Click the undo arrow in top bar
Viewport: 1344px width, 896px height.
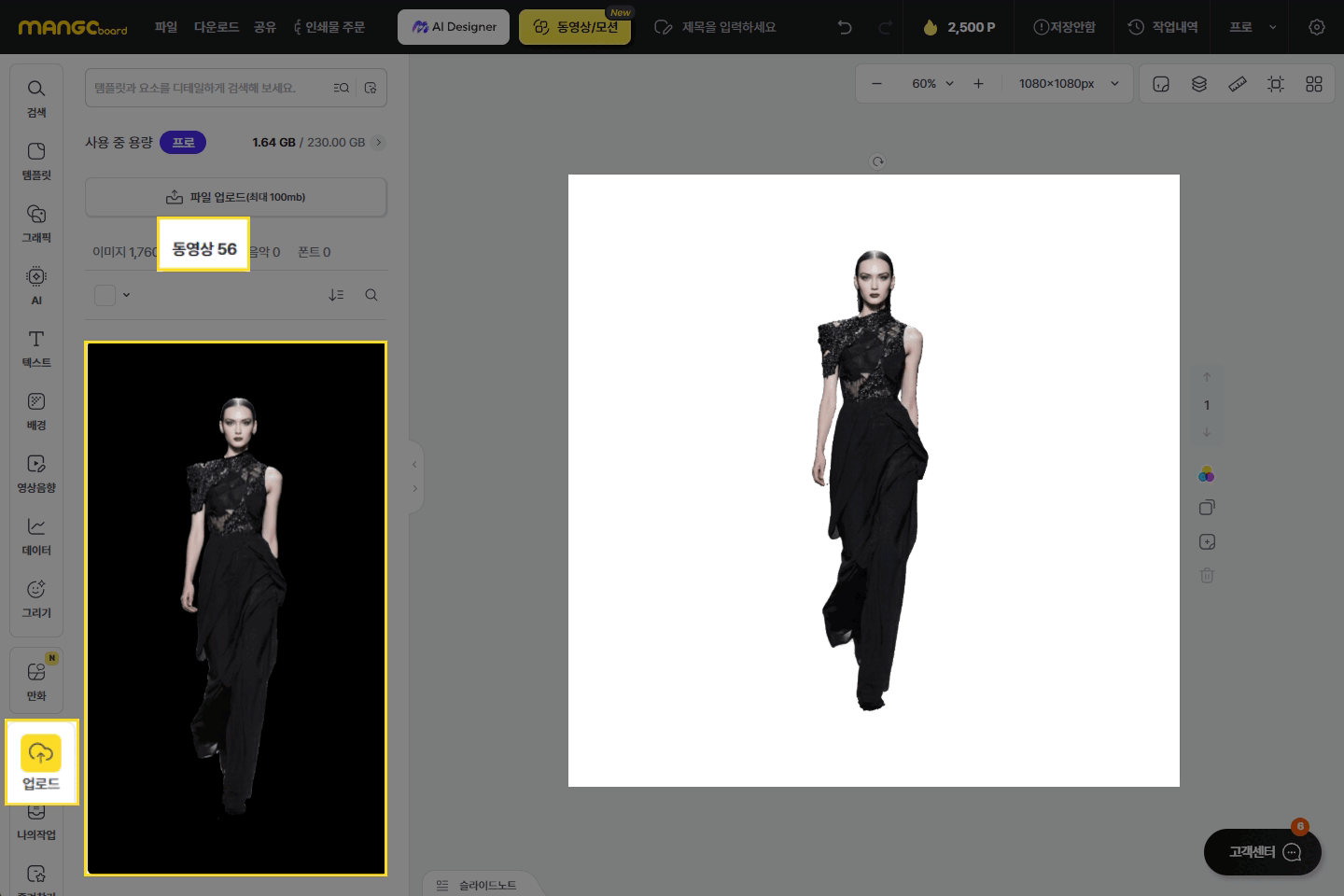click(845, 27)
